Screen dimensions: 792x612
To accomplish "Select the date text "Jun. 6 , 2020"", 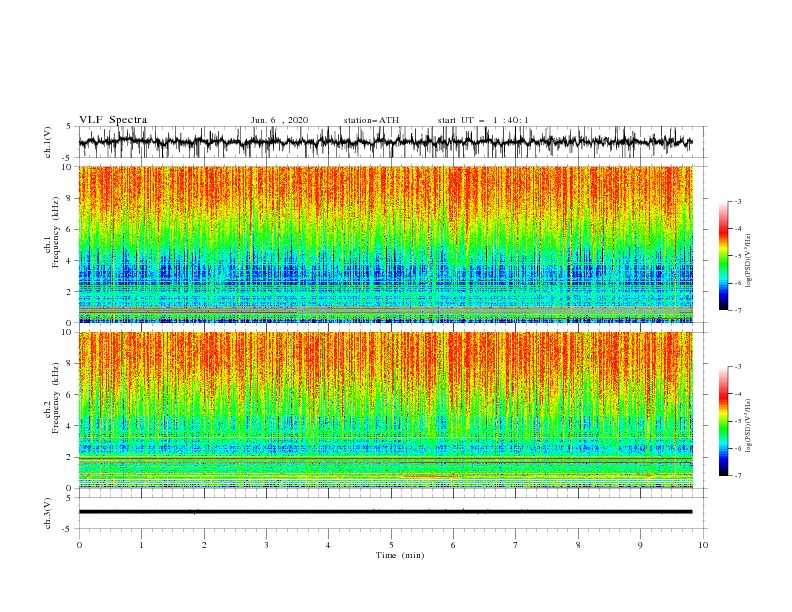I will (x=279, y=120).
